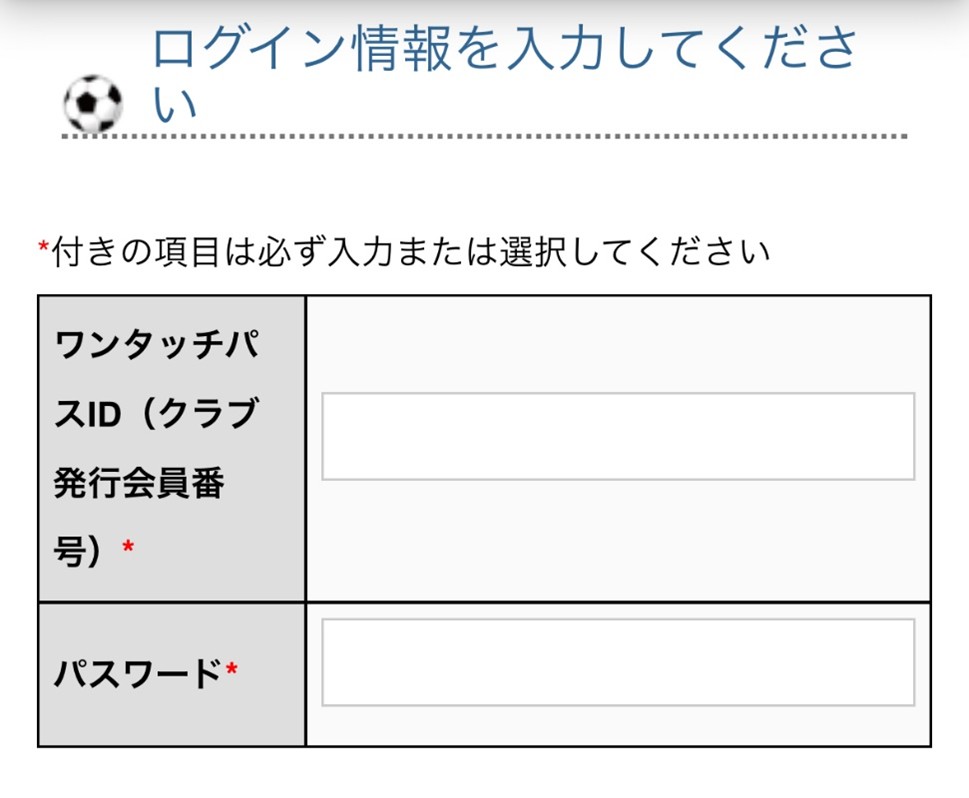Focus the パスワード input field
This screenshot has width=969, height=798.
click(617, 662)
